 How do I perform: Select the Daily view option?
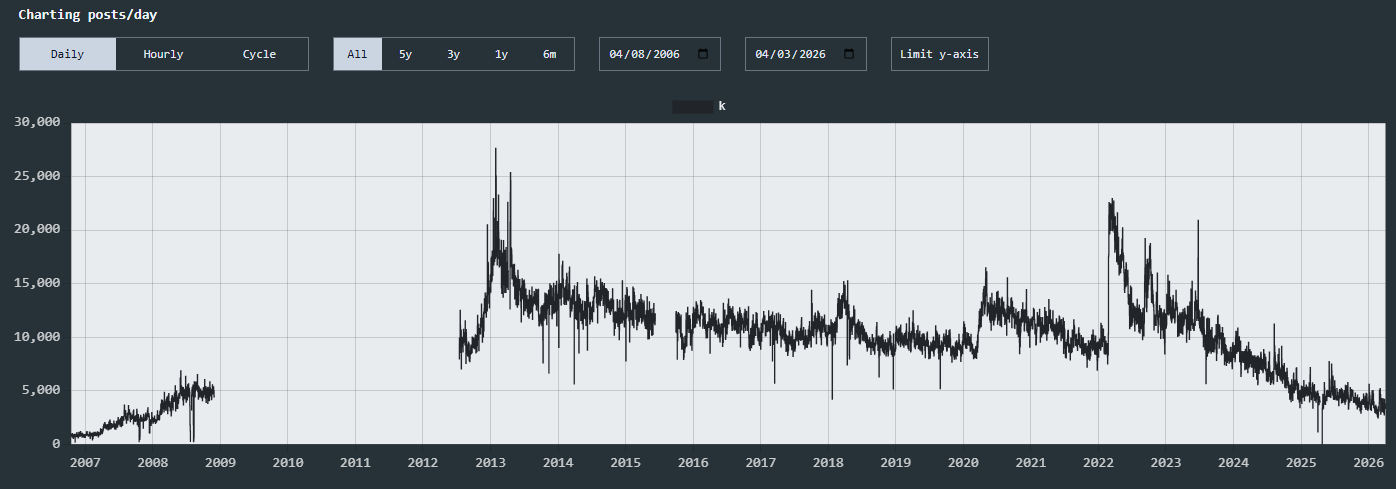tap(68, 54)
